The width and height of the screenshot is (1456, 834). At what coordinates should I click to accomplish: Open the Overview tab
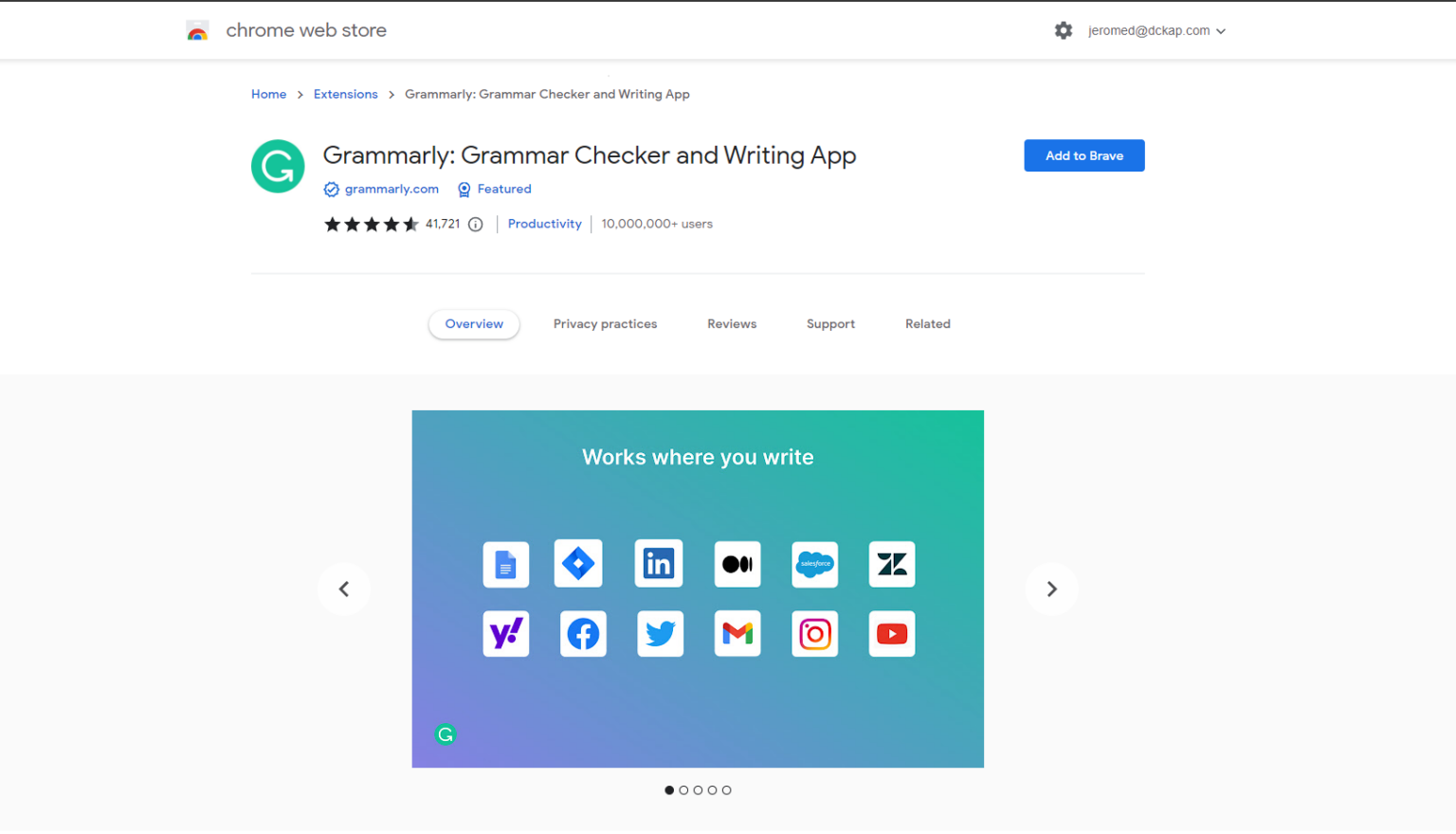tap(474, 324)
